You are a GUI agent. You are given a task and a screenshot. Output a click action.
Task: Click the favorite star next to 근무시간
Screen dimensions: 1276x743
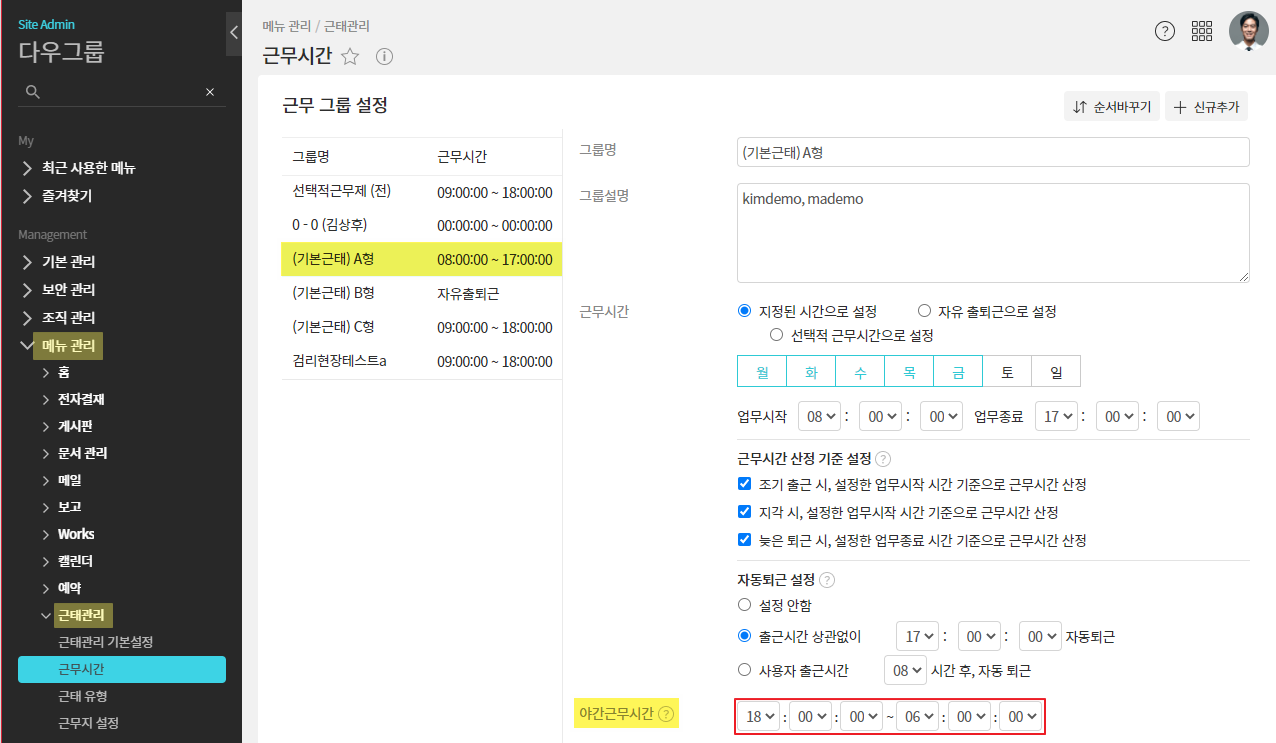point(350,57)
